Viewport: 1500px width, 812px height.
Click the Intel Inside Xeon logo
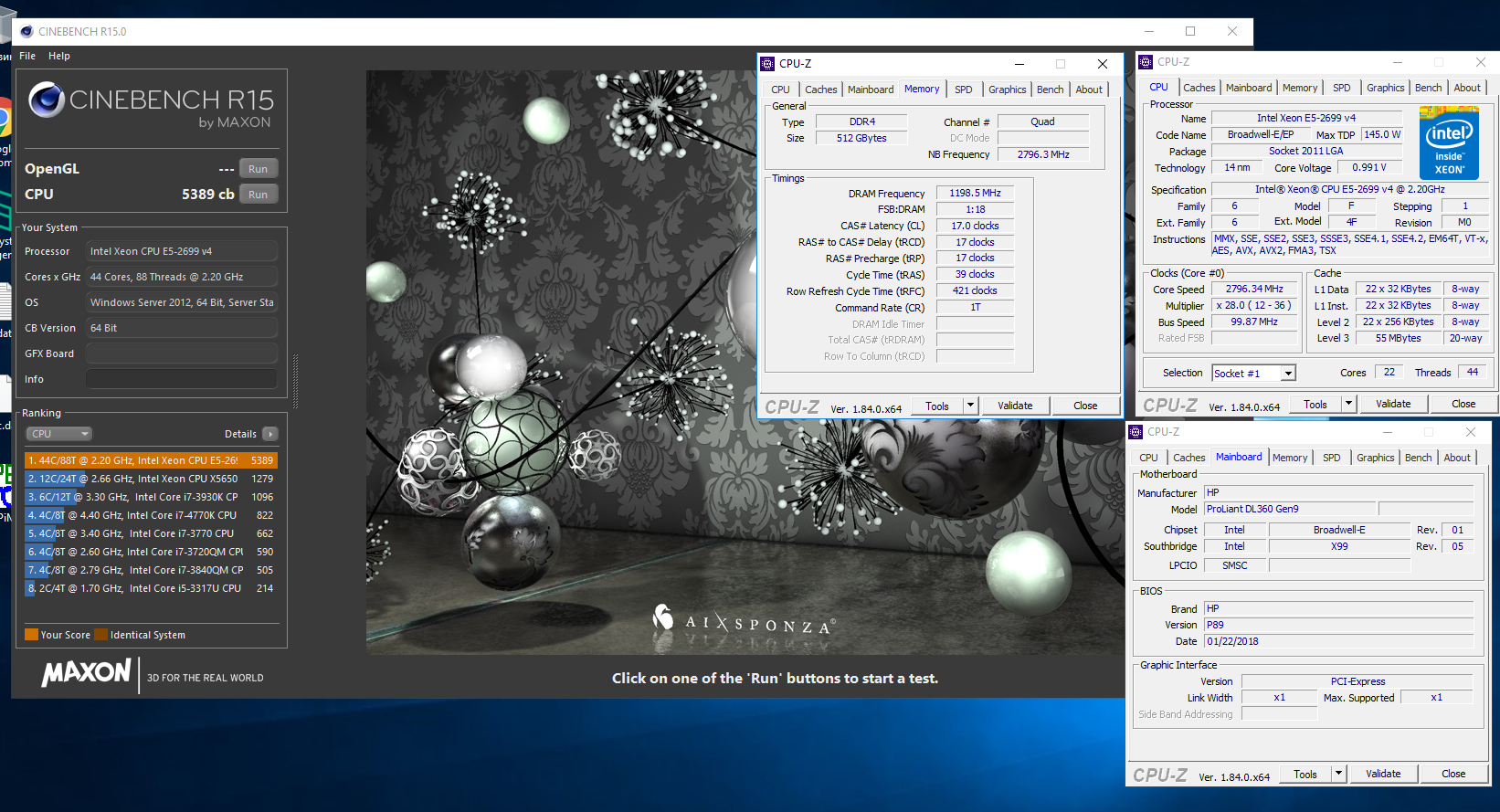point(1449,143)
